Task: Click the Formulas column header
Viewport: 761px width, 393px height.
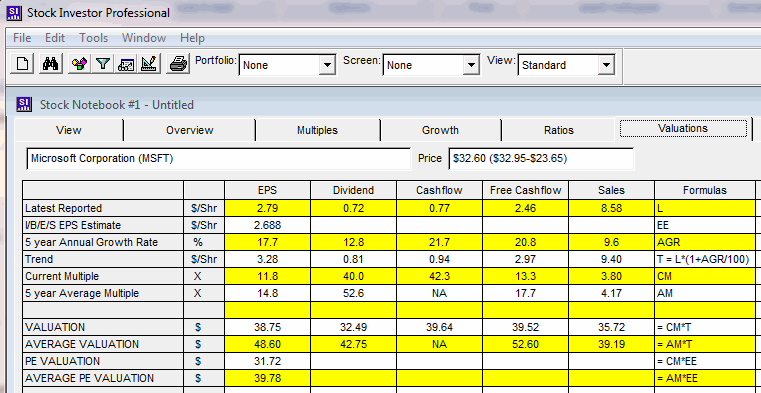Action: (x=705, y=190)
